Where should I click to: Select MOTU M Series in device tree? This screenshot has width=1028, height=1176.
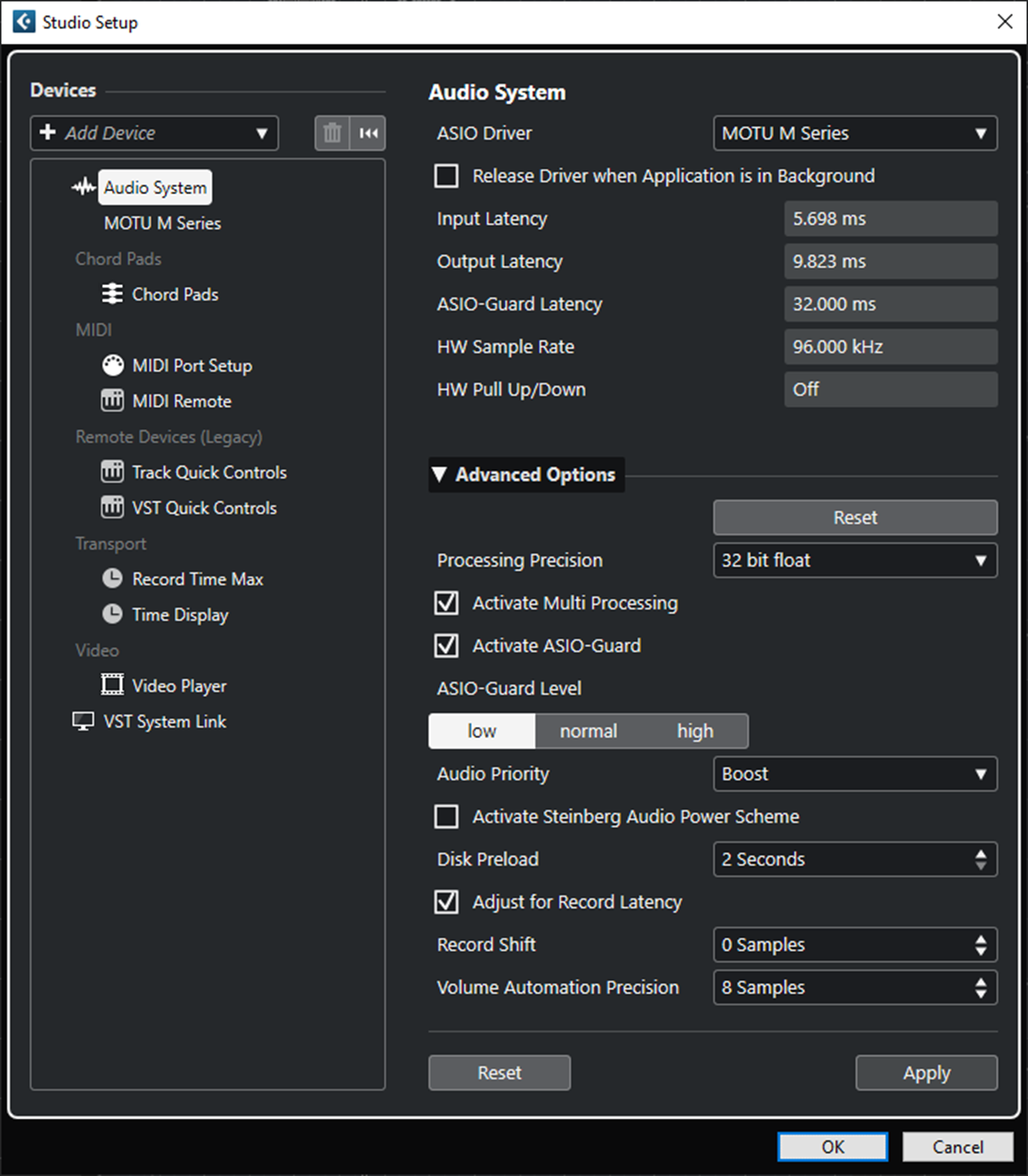point(162,223)
